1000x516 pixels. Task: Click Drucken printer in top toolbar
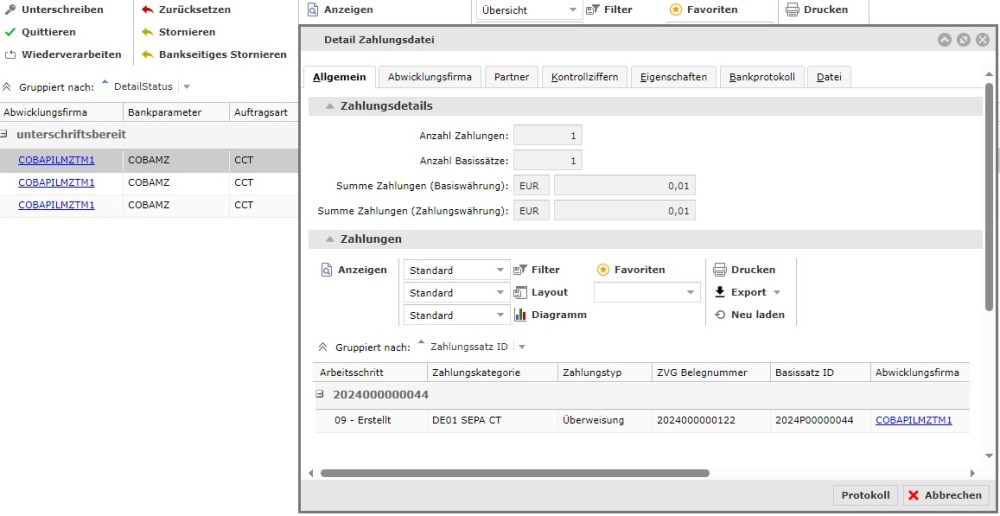tap(817, 10)
